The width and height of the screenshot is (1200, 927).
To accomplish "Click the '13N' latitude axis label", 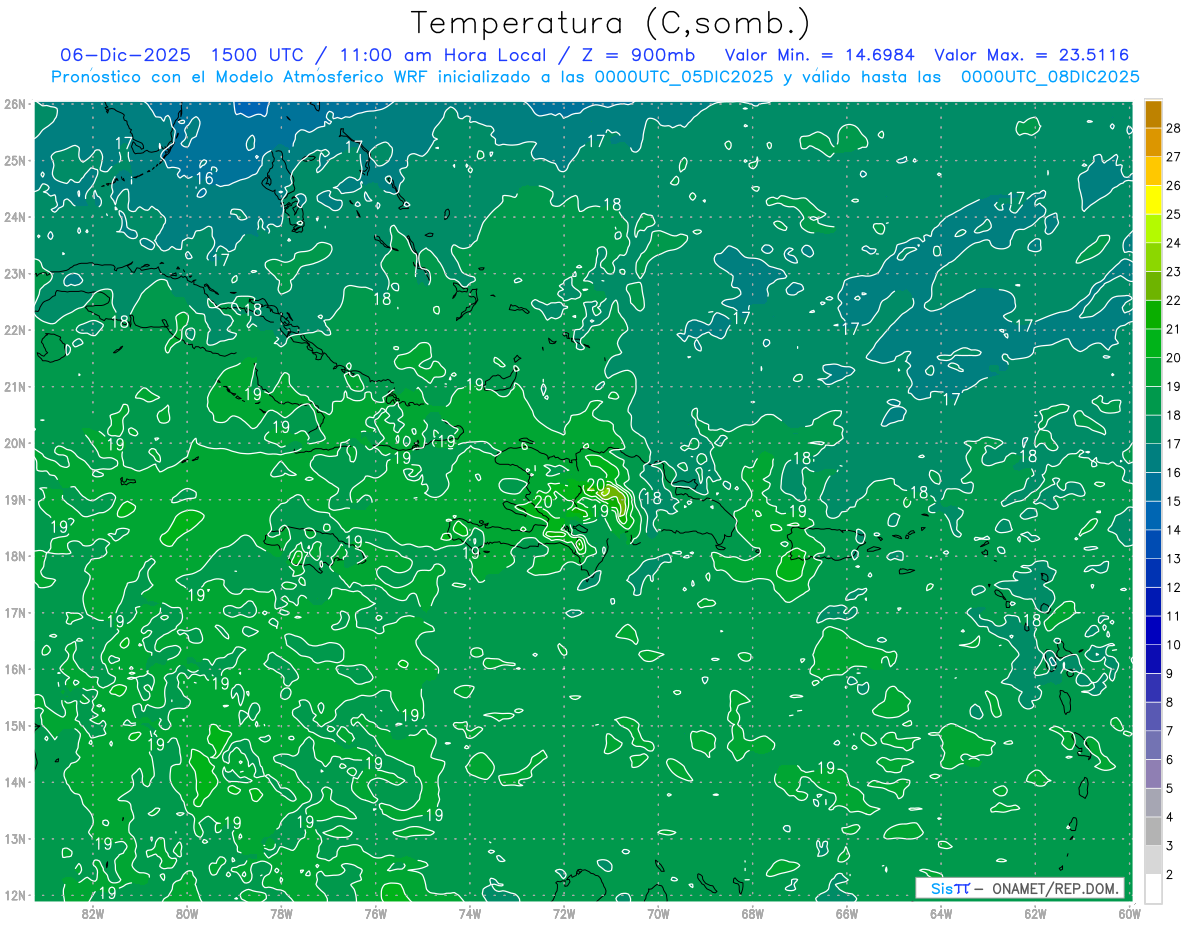I will point(15,838).
